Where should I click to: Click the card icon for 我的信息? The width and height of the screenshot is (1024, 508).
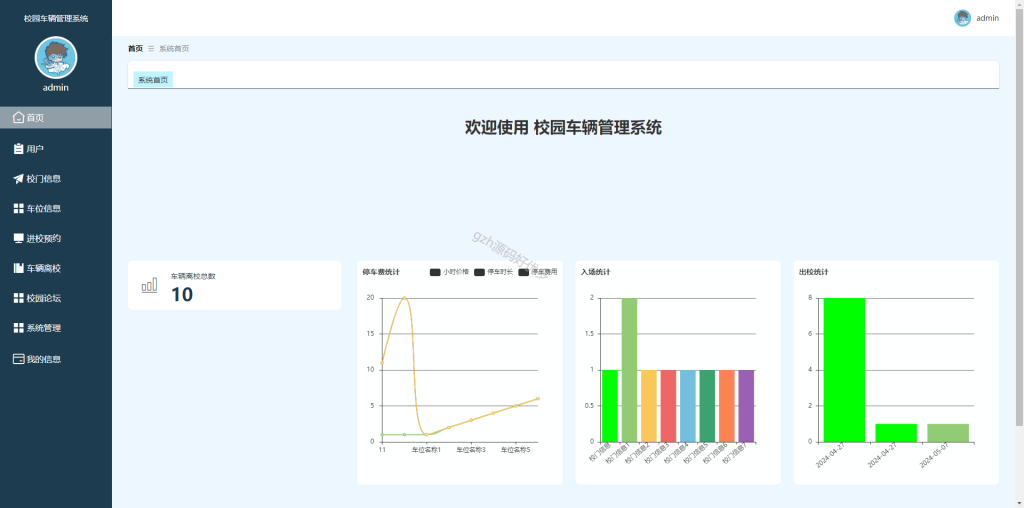18,359
